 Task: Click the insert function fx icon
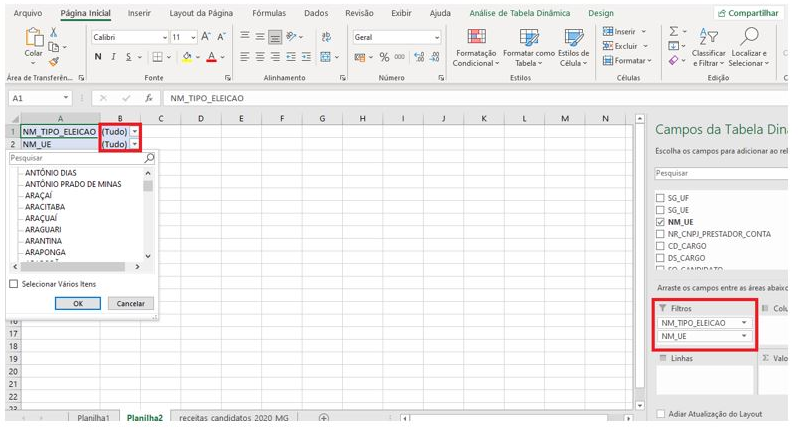coord(148,99)
